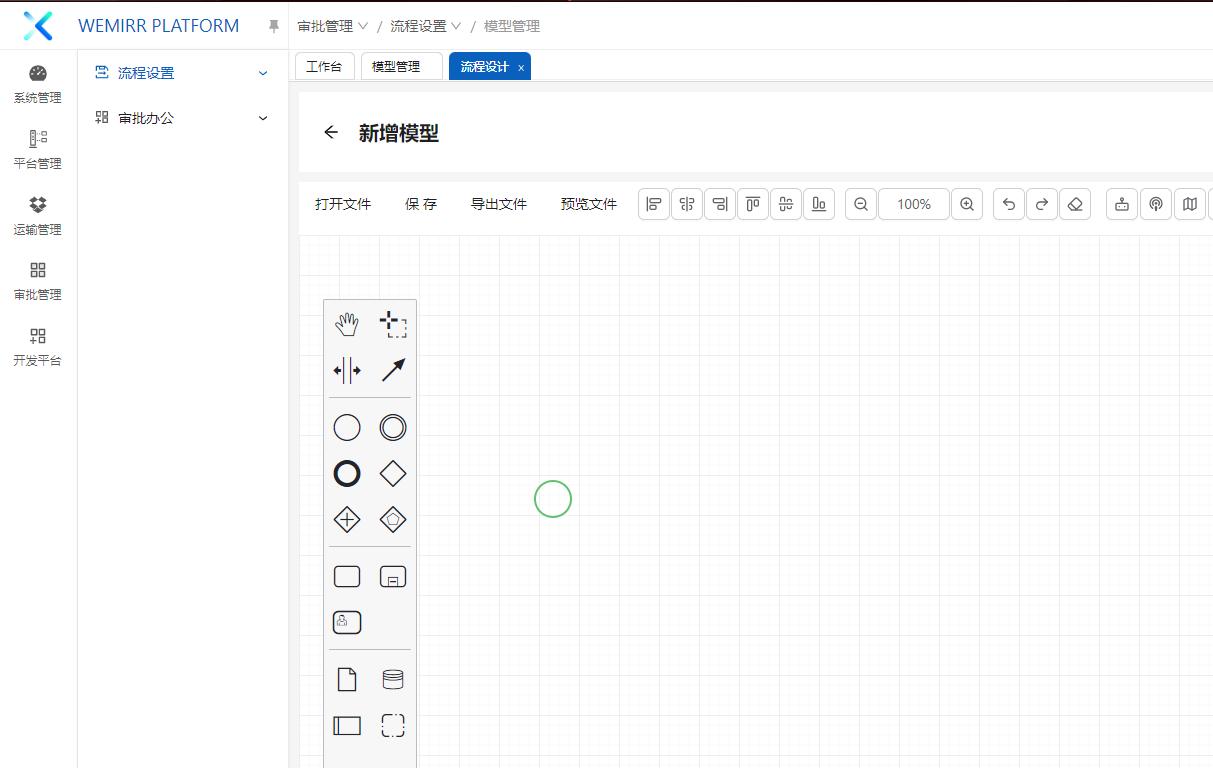Screen dimensions: 1213x768
Task: Toggle the sidebar pin icon
Action: click(274, 26)
